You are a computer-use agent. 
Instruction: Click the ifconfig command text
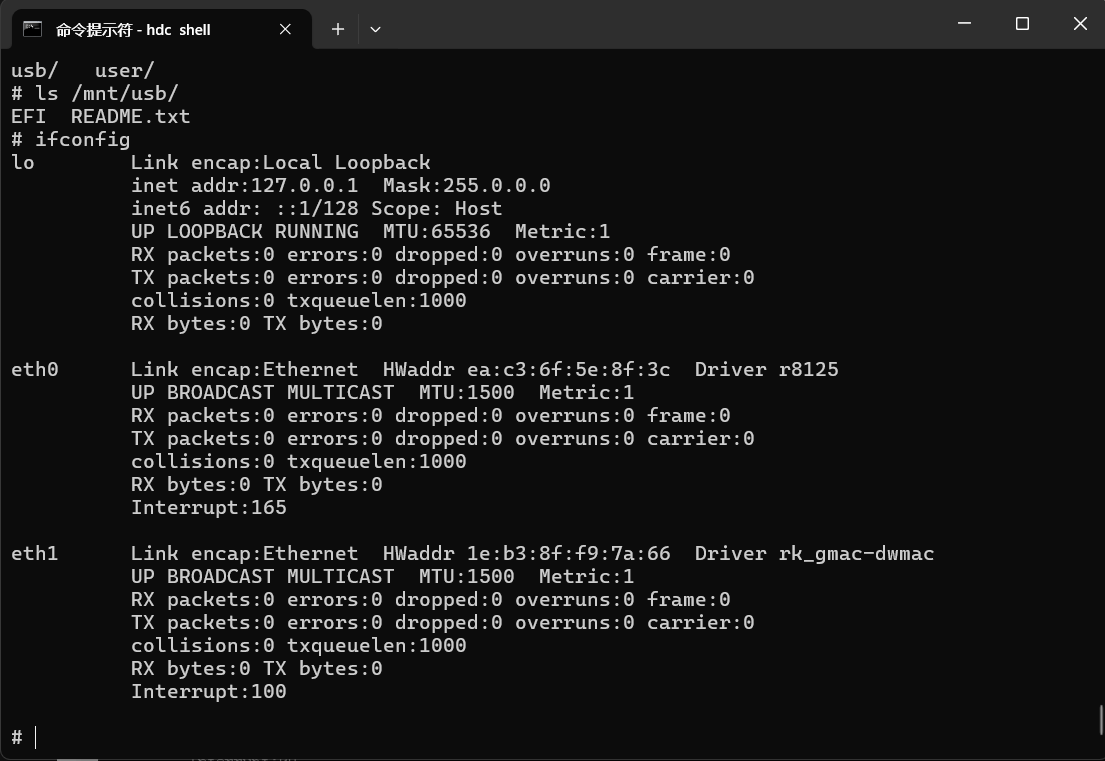tap(82, 140)
